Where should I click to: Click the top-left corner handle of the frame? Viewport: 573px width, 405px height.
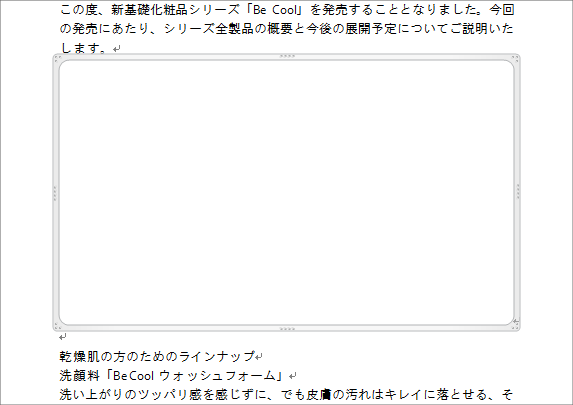click(57, 58)
